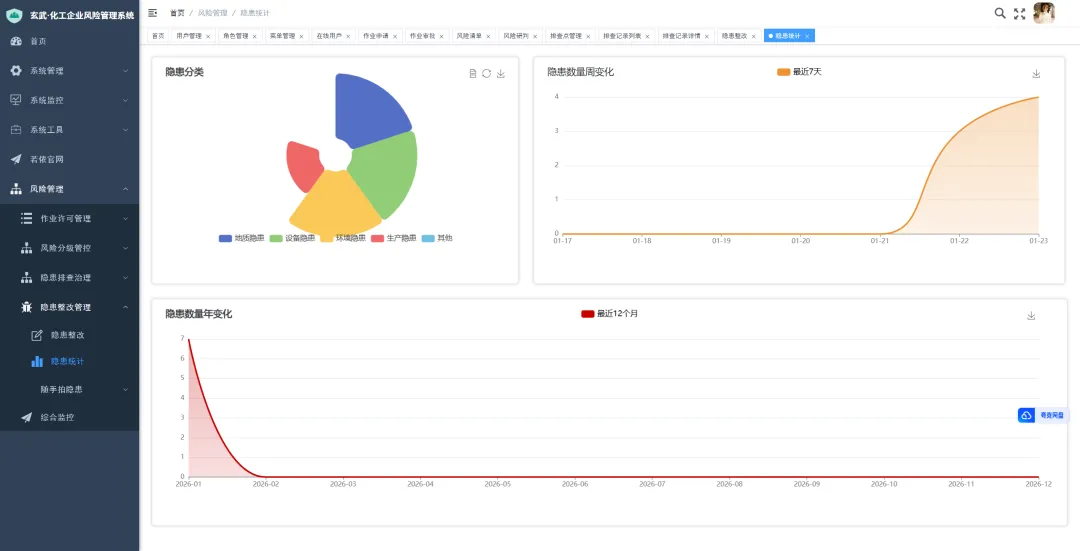This screenshot has height=551, width=1080.
Task: Expand 系统管理 via its chevron
Action: (125, 71)
